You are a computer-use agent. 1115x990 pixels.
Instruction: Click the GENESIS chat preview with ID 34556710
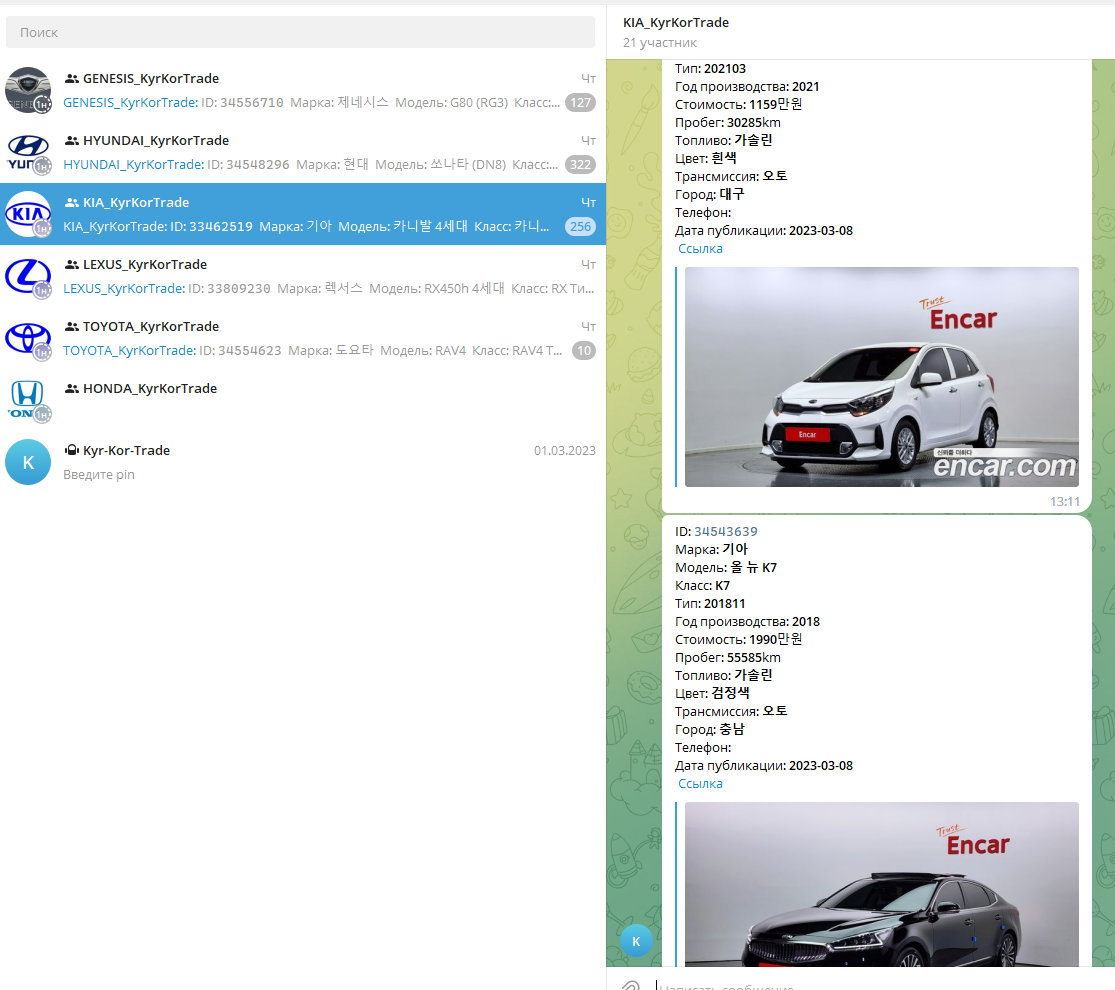[x=311, y=102]
